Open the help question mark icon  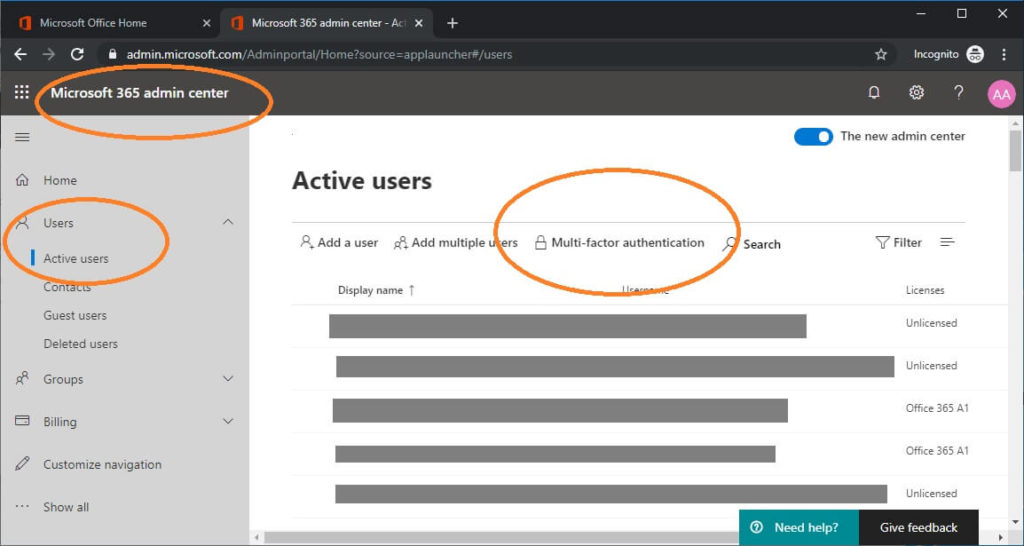[958, 93]
